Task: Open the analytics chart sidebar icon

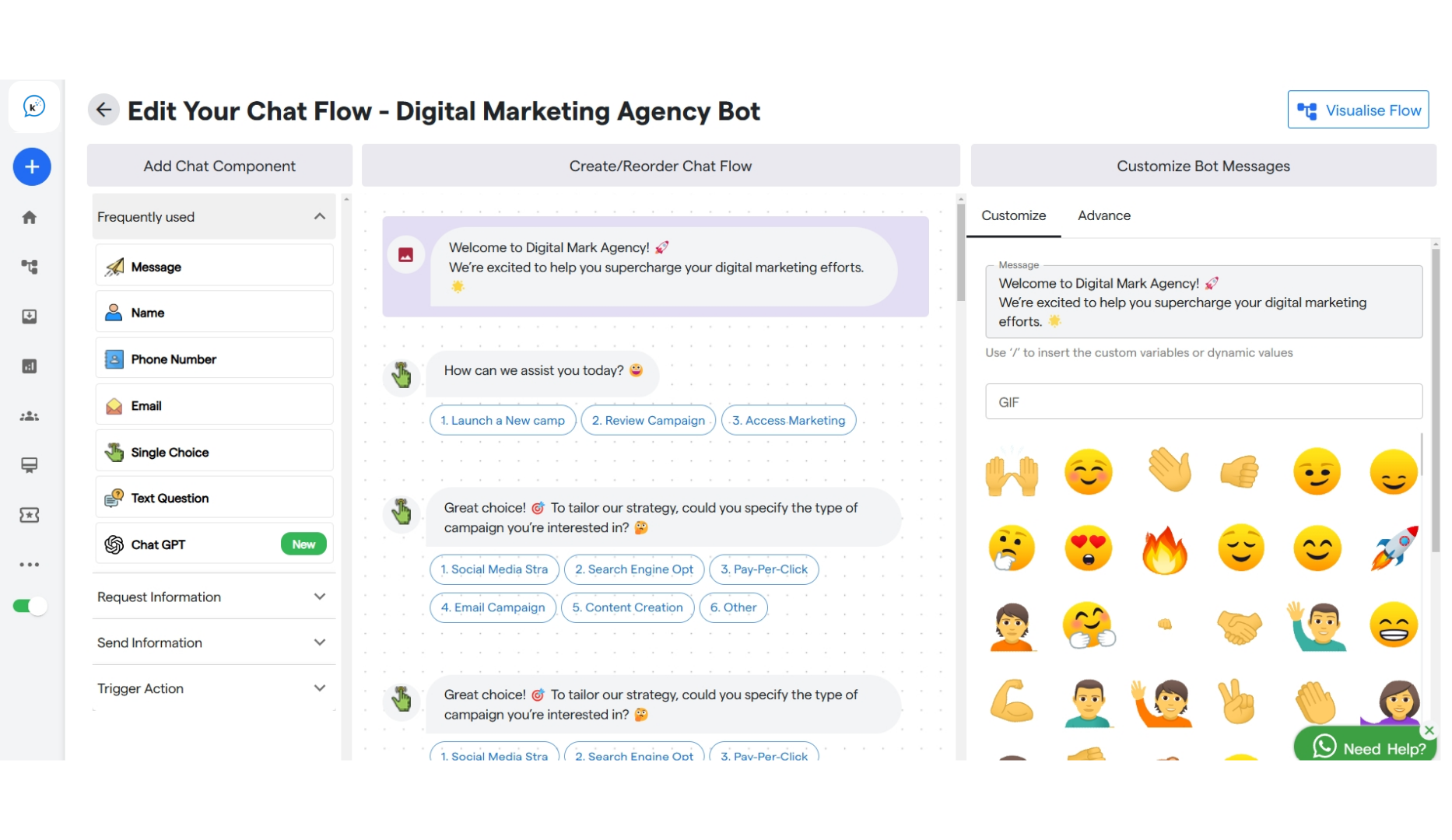Action: (30, 366)
